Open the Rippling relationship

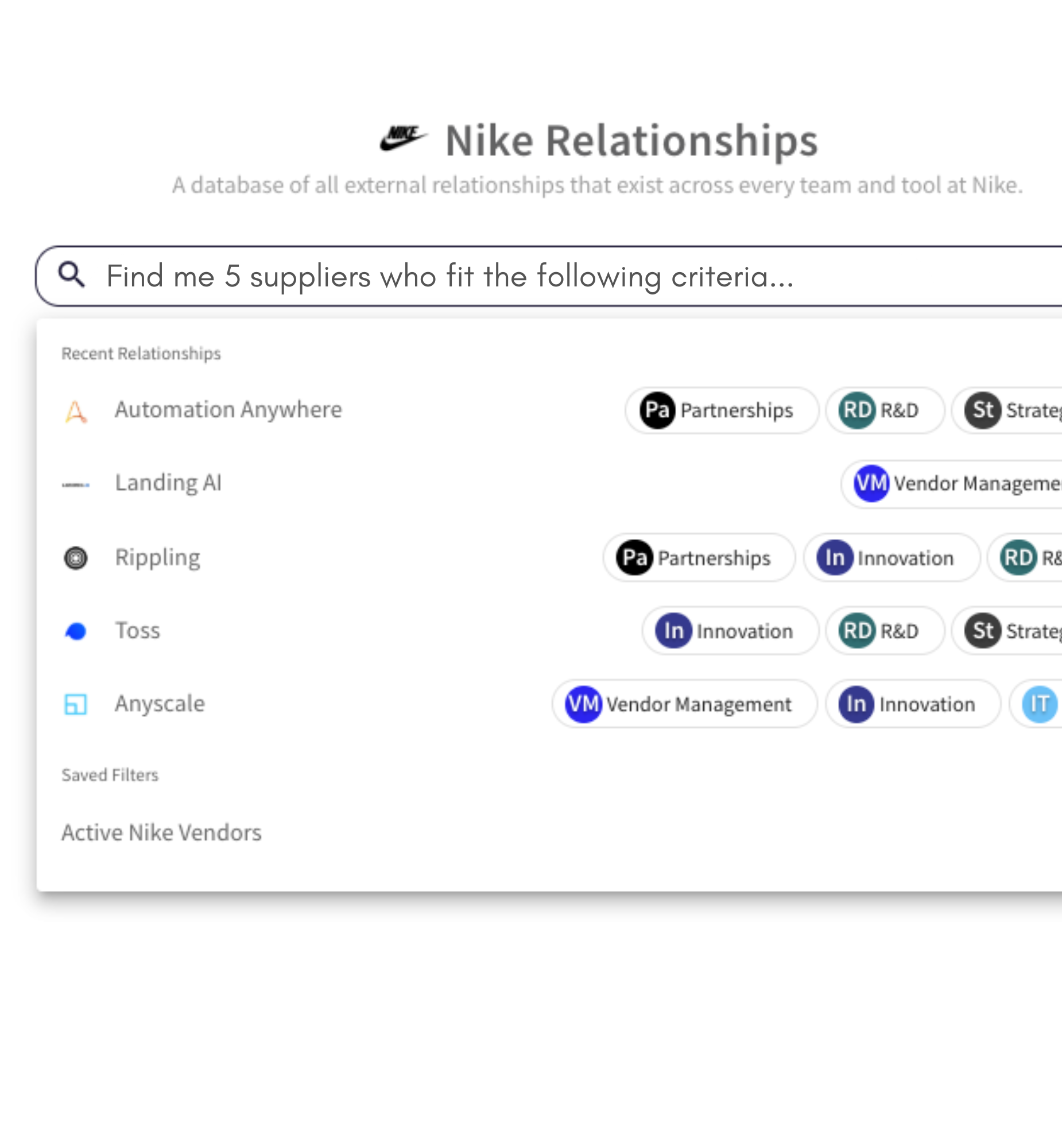point(157,557)
